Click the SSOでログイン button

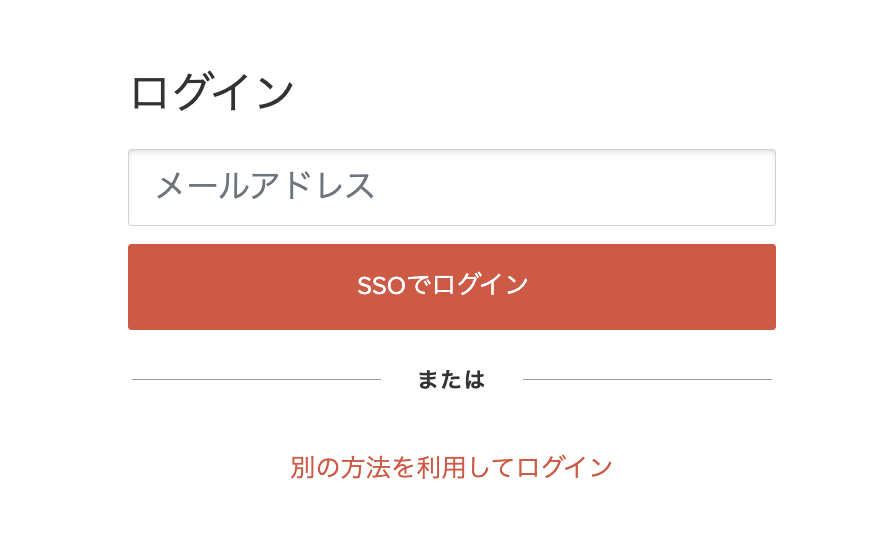(452, 287)
